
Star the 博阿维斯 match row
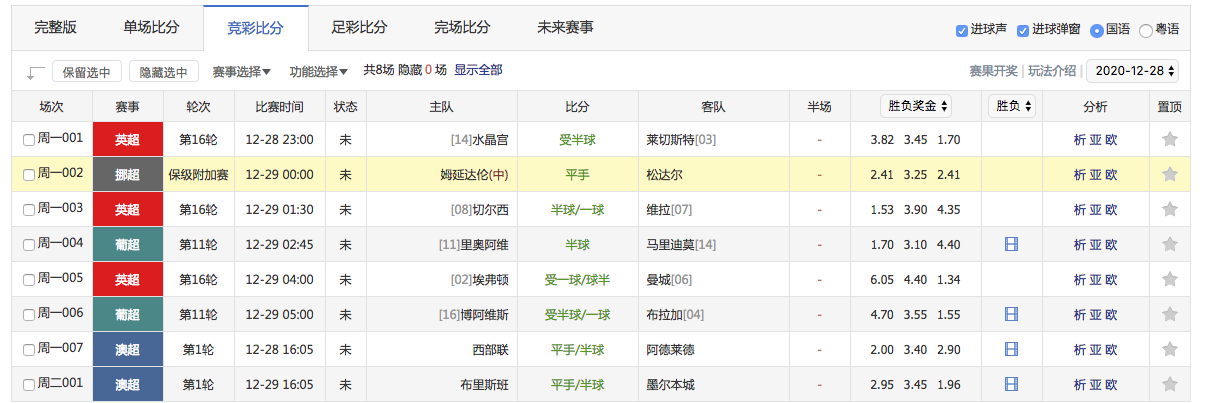1170,315
